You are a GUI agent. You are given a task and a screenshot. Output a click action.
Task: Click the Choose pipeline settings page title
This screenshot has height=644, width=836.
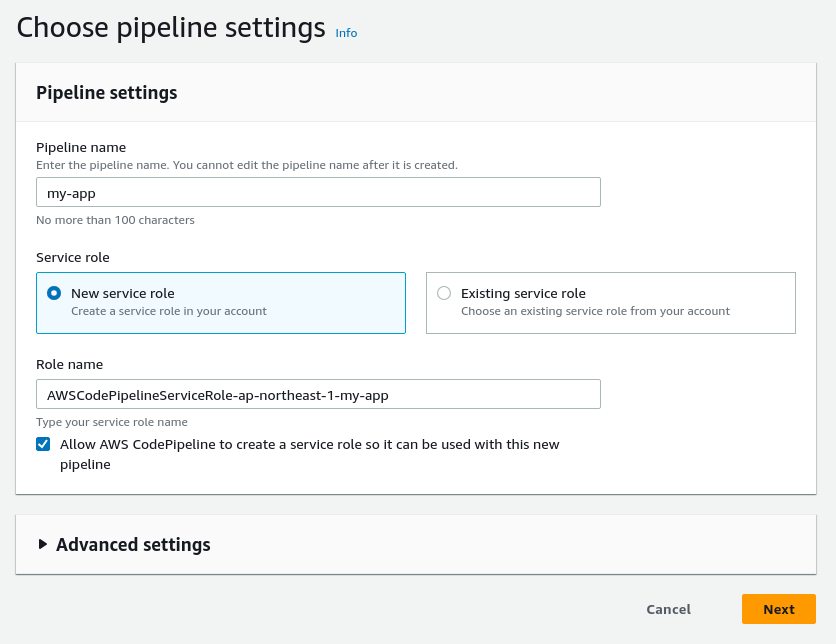click(x=171, y=28)
